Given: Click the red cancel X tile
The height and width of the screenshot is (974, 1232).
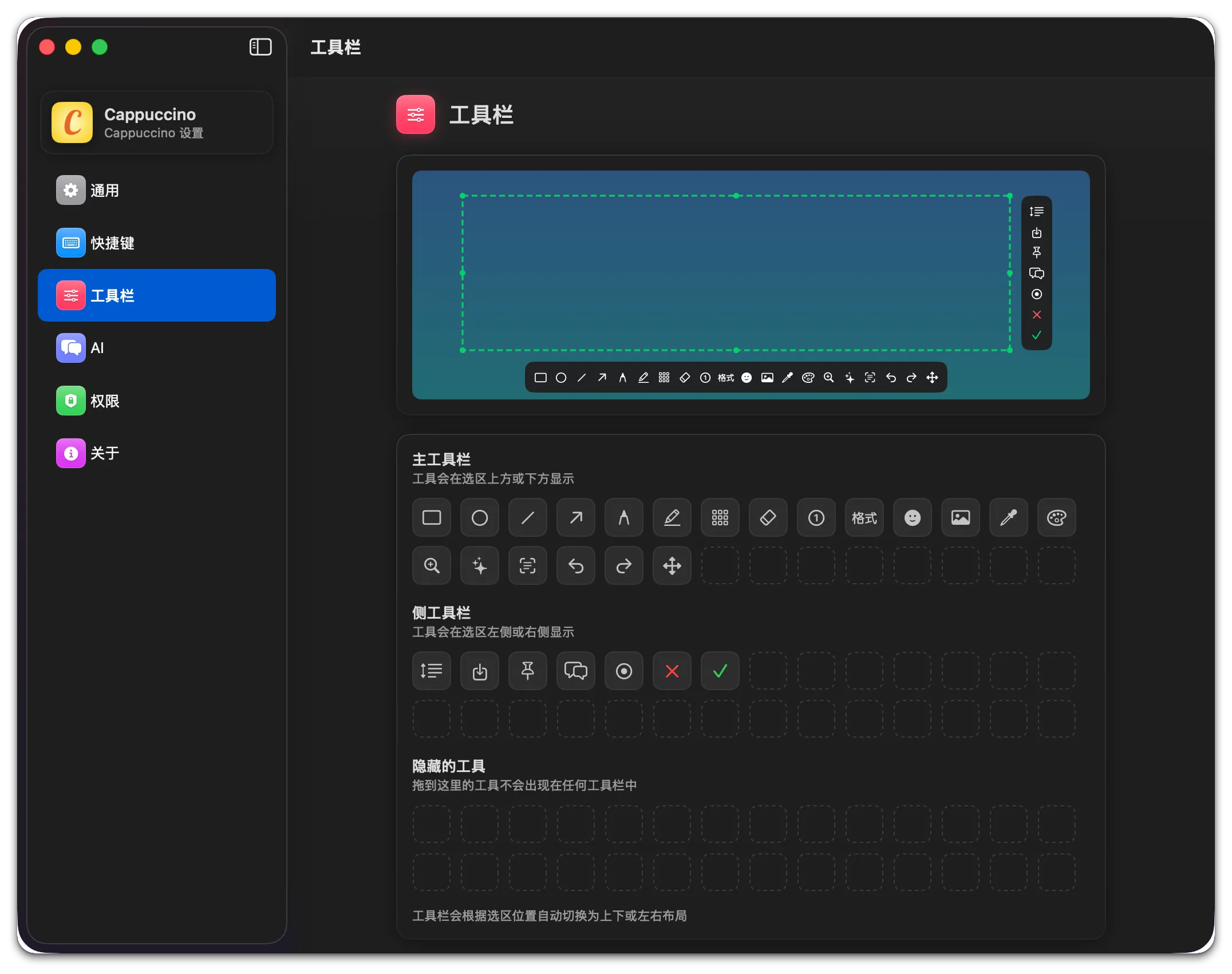Looking at the screenshot, I should [672, 671].
